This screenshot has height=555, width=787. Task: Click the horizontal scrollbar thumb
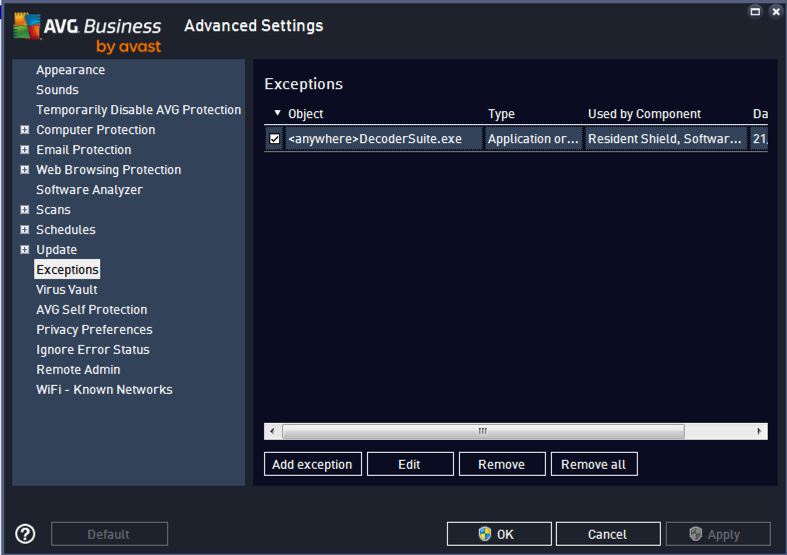[x=483, y=431]
